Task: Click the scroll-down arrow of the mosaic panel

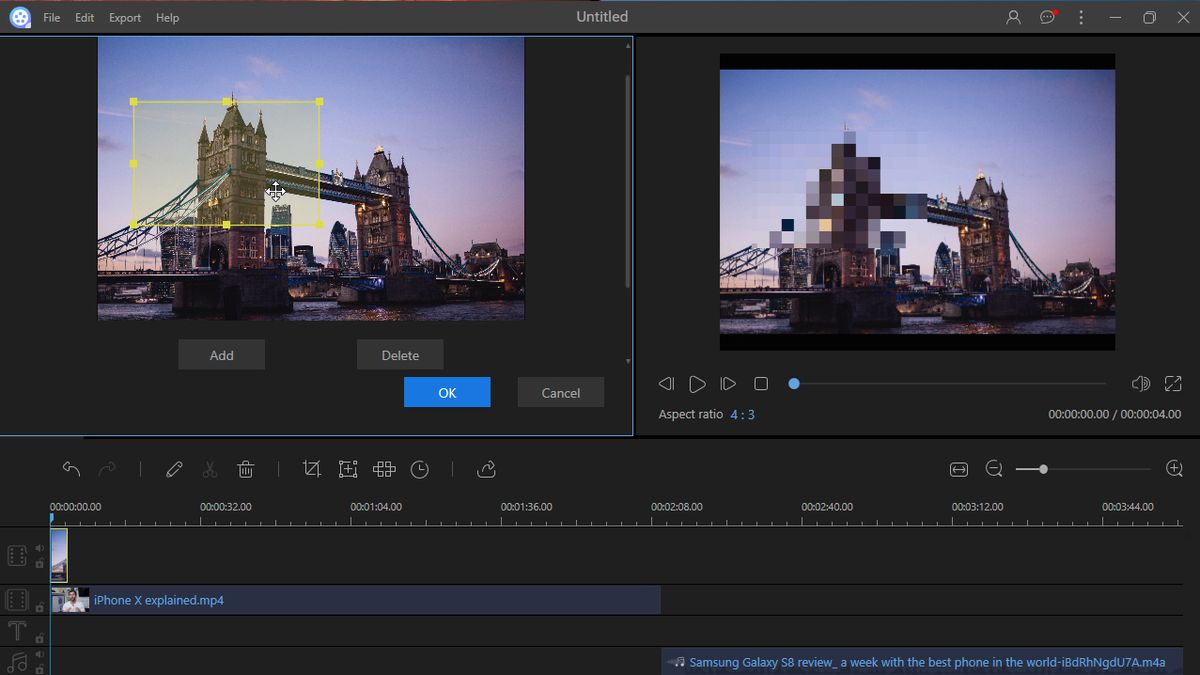Action: (628, 361)
